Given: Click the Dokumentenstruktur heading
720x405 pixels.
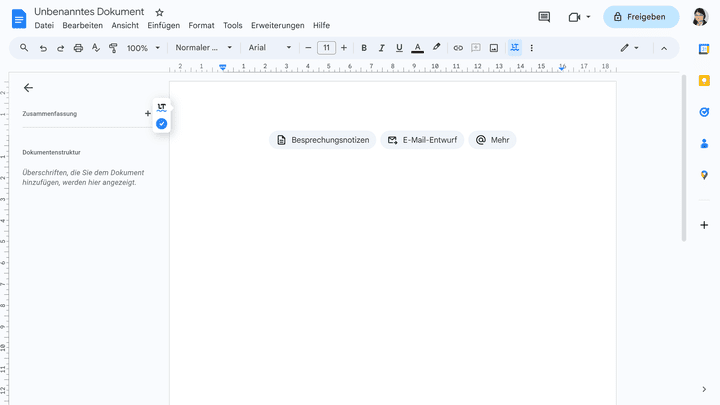Looking at the screenshot, I should coord(51,152).
